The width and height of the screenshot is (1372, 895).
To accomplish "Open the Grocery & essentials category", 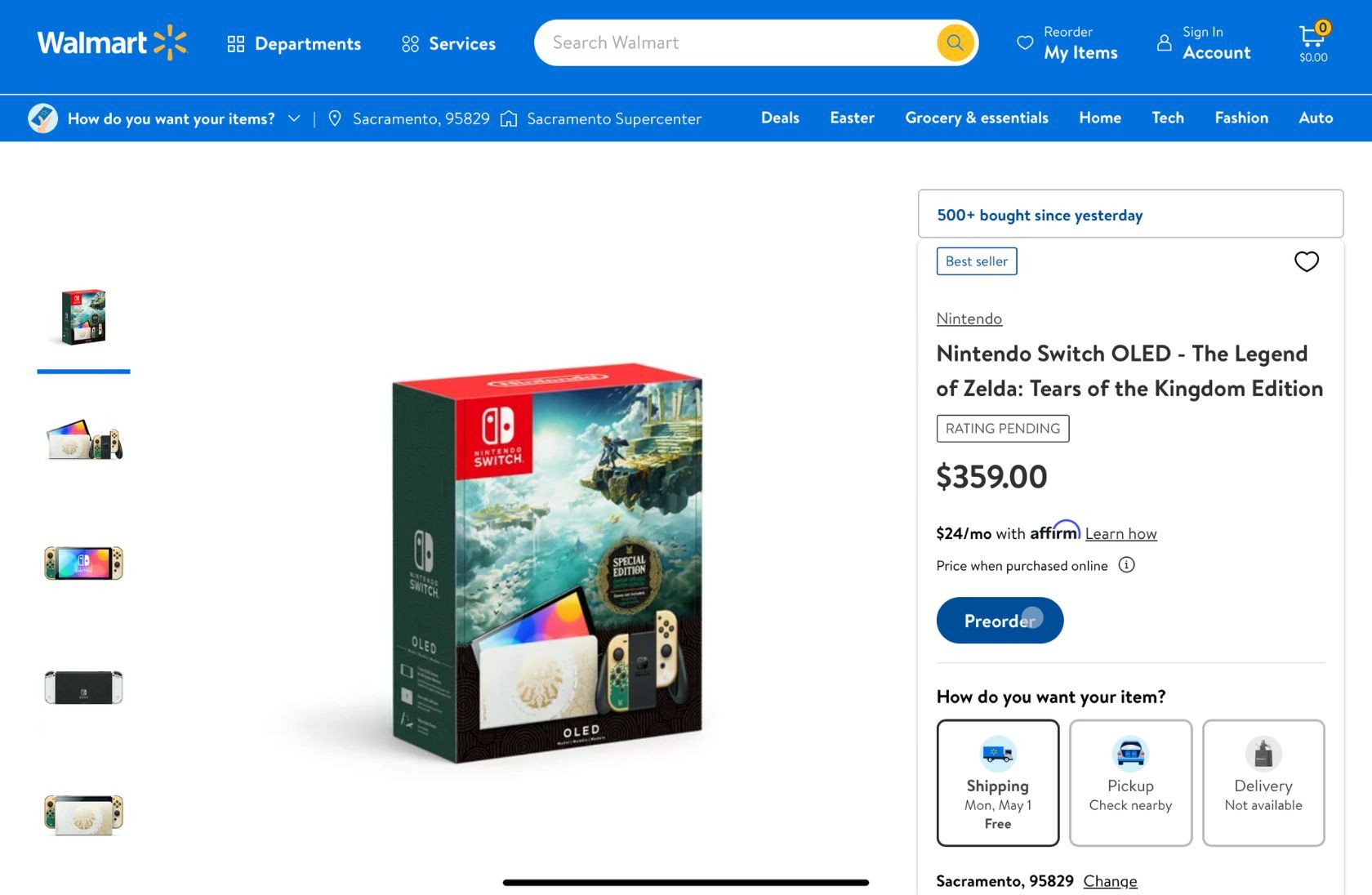I will [x=976, y=118].
